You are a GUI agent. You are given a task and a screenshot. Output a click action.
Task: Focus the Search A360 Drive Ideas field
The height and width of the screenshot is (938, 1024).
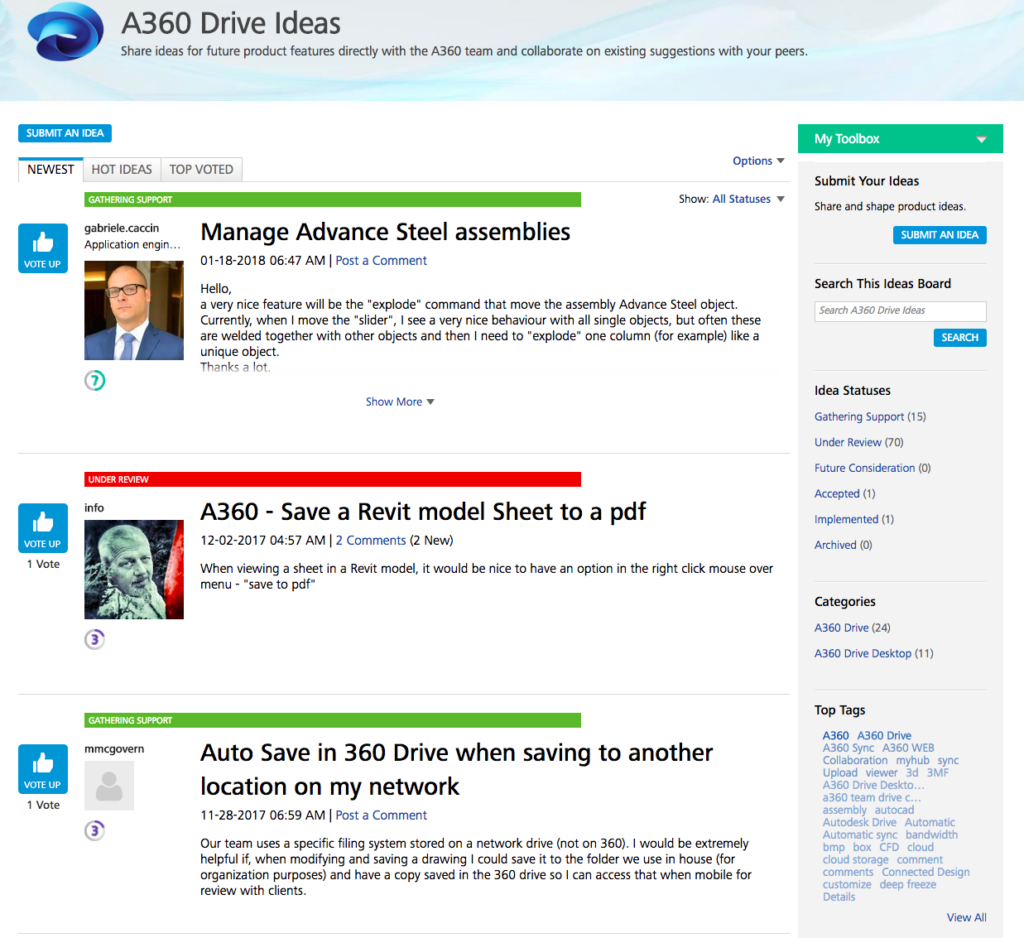pyautogui.click(x=899, y=311)
